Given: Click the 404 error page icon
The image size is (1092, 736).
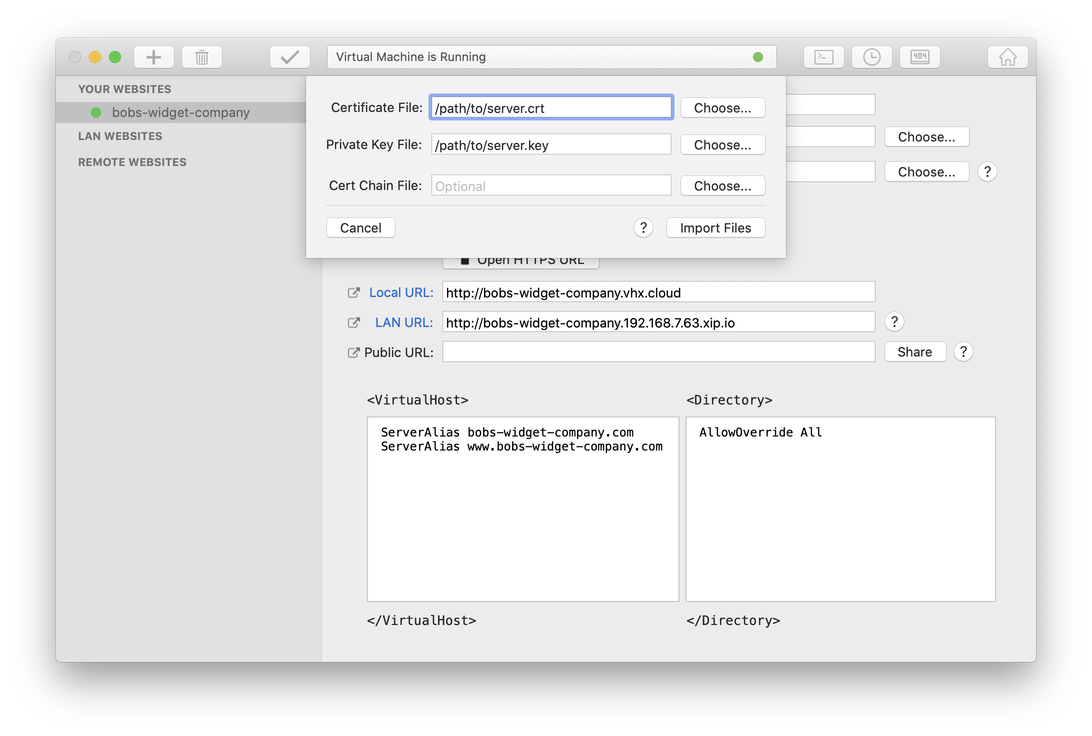Looking at the screenshot, I should click(x=920, y=57).
